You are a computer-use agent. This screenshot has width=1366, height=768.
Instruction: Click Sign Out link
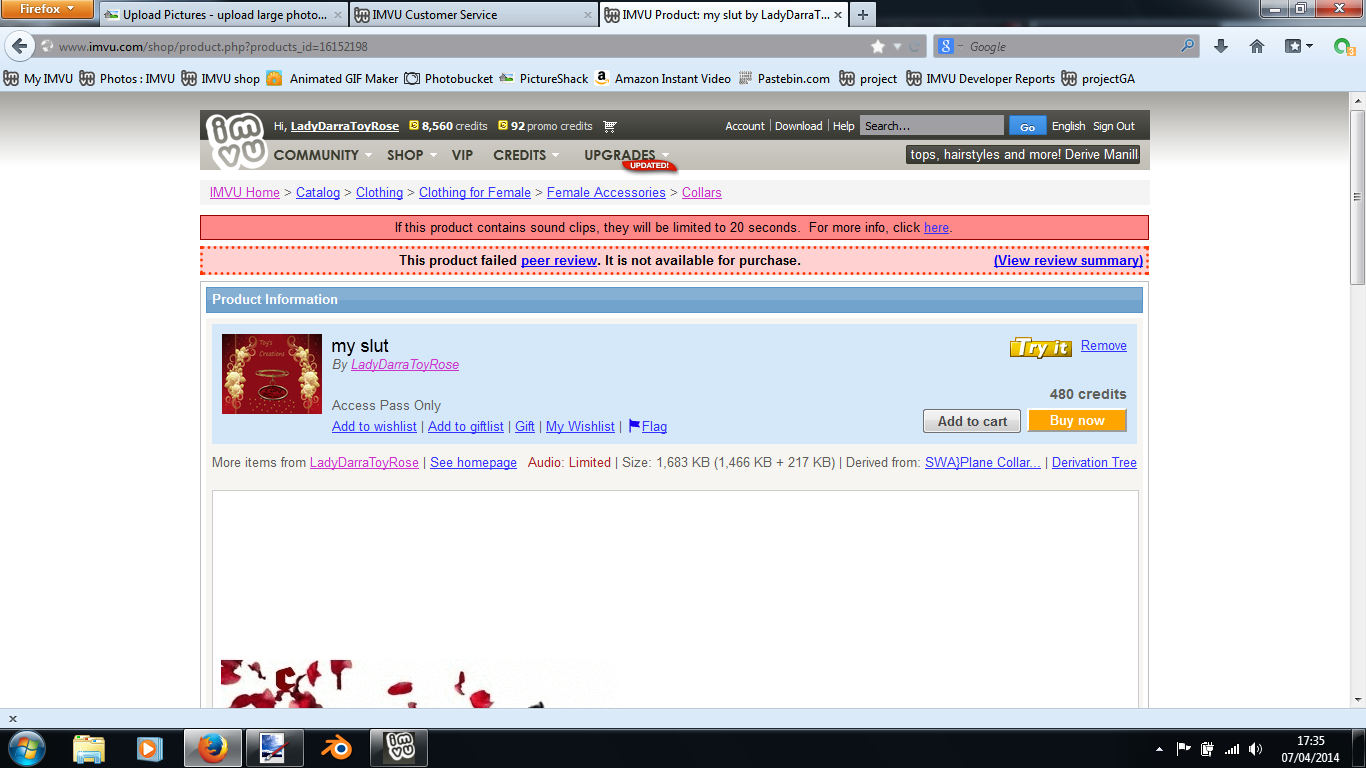click(x=1114, y=126)
